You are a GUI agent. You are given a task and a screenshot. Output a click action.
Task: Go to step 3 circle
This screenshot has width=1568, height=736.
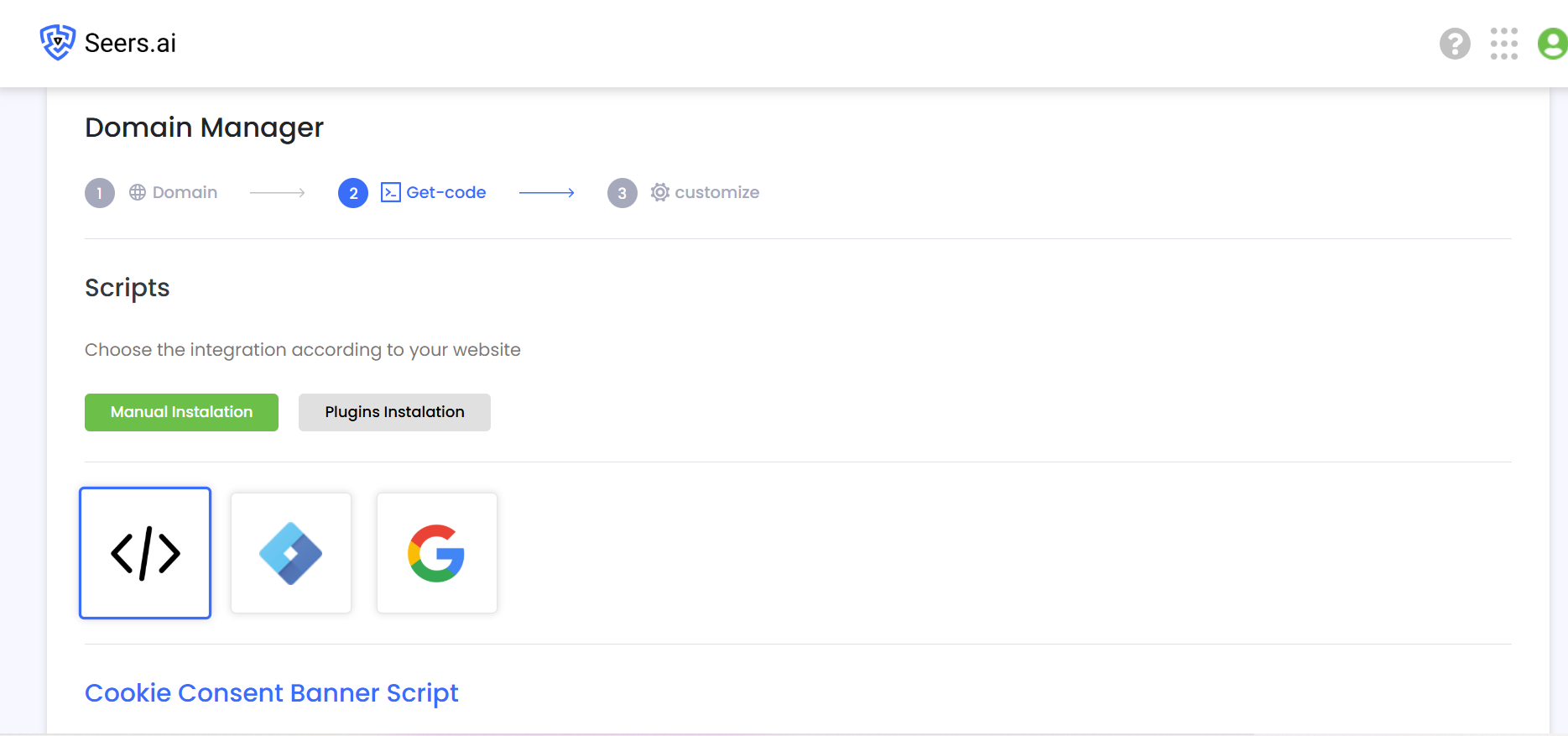click(623, 193)
